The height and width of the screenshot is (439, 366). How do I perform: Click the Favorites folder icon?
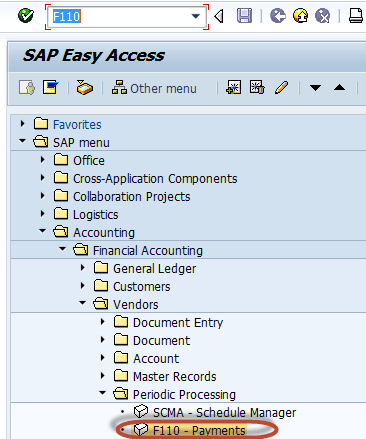(41, 124)
